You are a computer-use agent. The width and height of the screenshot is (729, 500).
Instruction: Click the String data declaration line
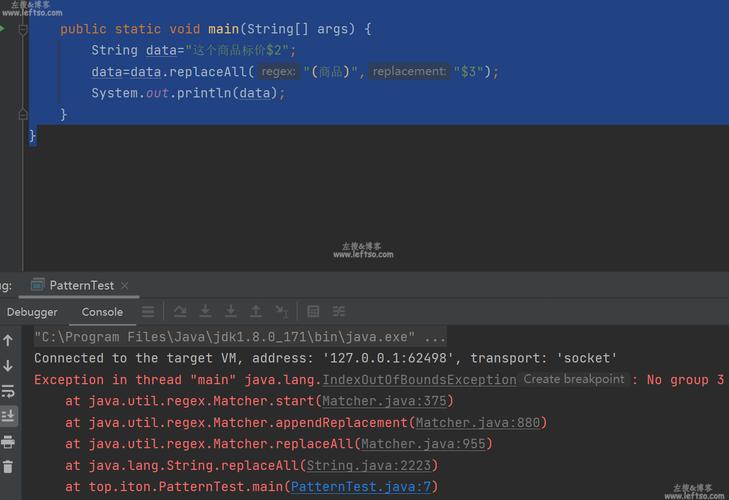click(x=193, y=50)
